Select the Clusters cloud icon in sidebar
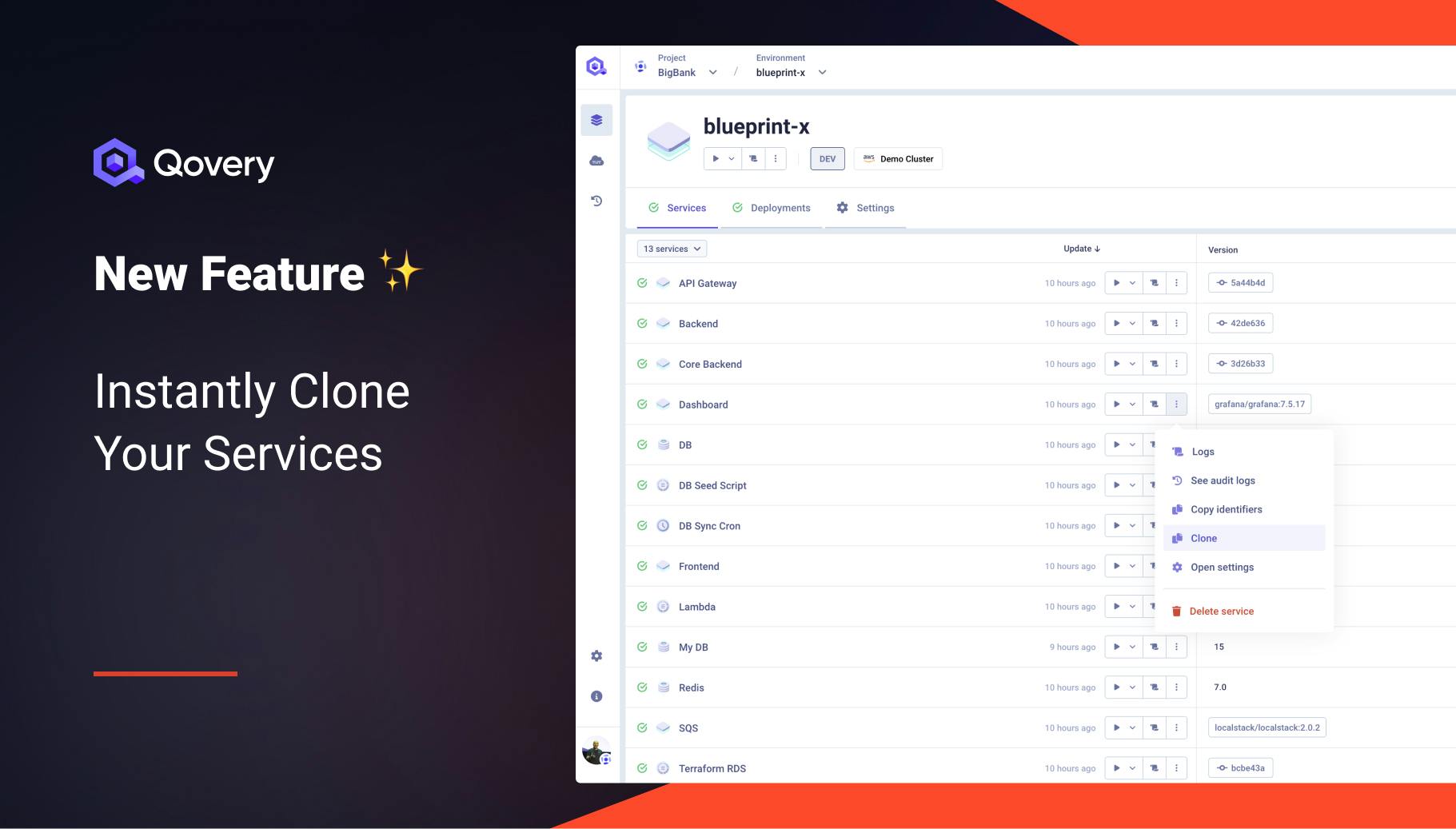 596,160
